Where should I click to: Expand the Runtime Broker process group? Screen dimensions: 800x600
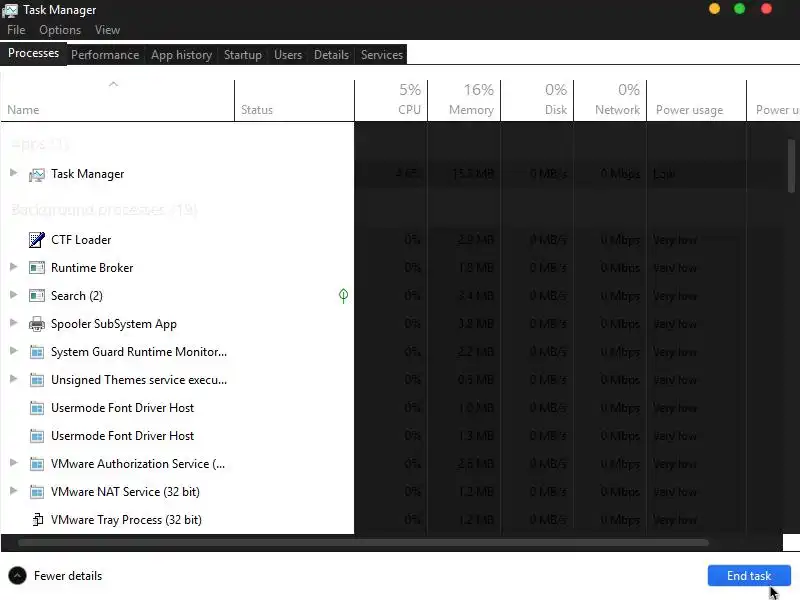[14, 267]
